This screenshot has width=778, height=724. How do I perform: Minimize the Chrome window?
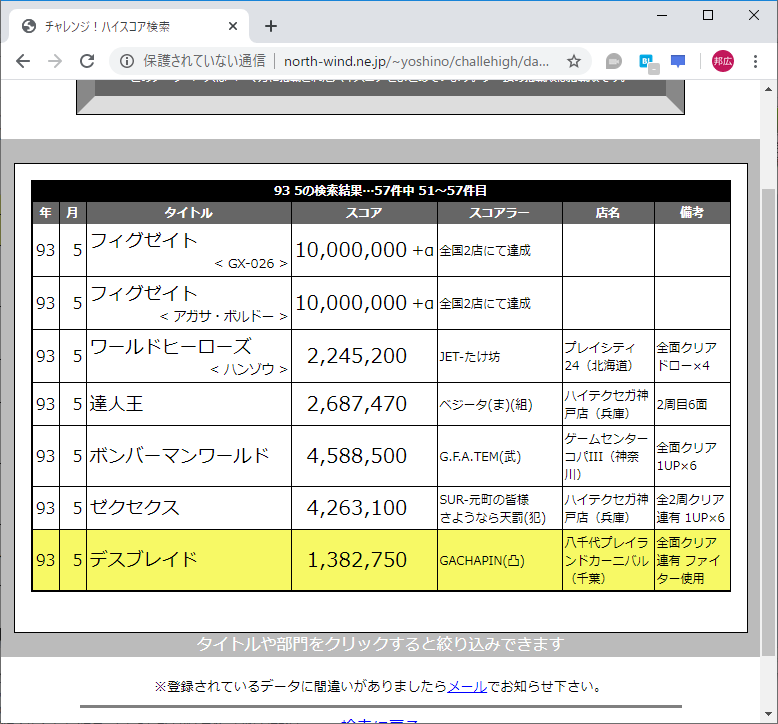662,15
